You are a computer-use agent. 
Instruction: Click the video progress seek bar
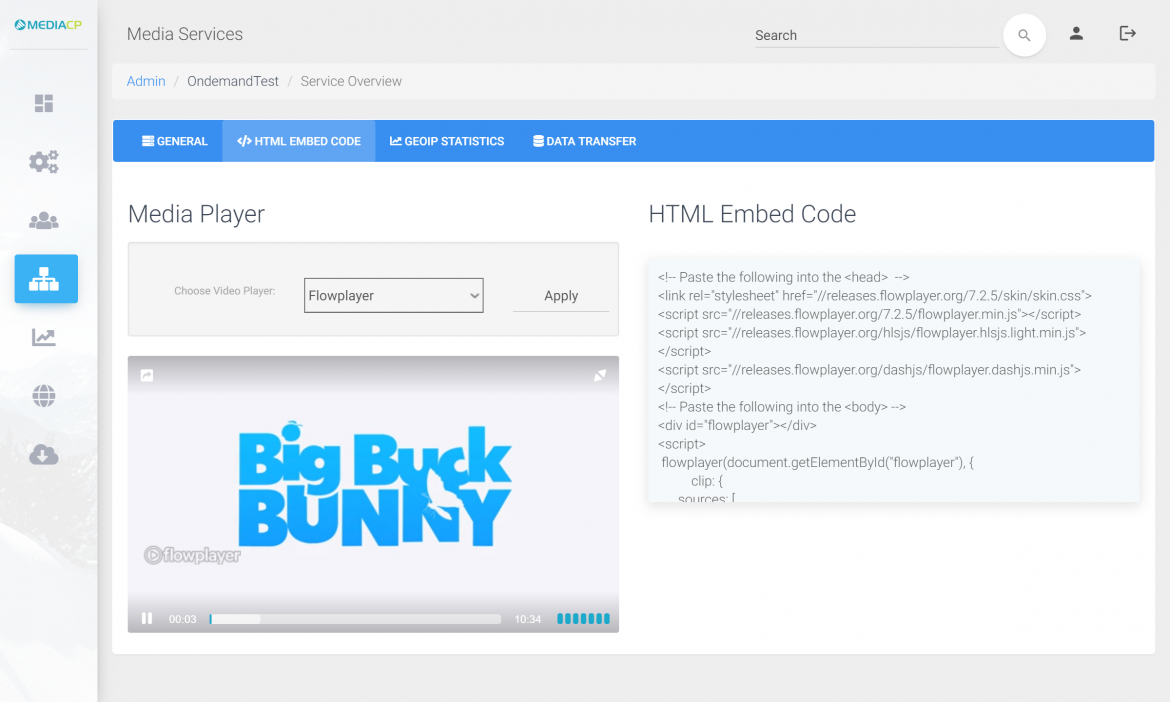(x=355, y=620)
